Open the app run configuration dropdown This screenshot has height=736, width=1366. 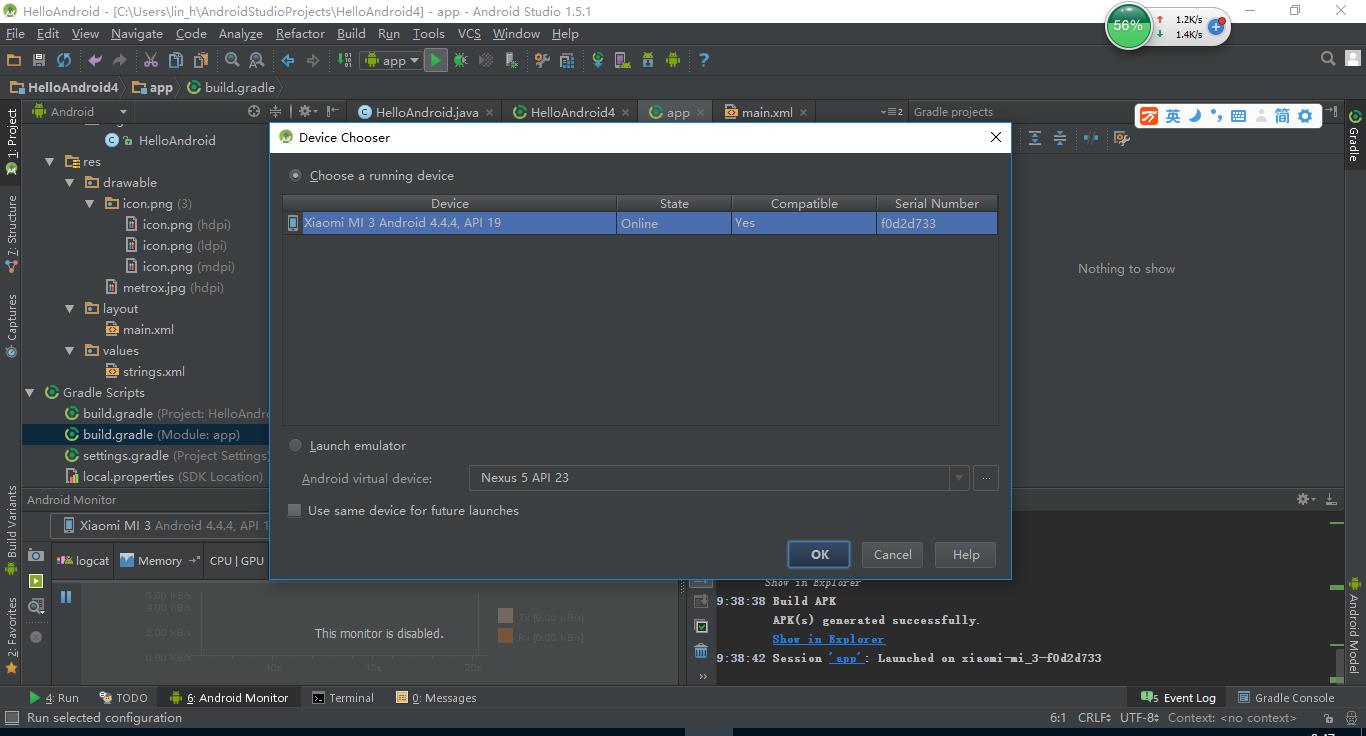pyautogui.click(x=393, y=60)
